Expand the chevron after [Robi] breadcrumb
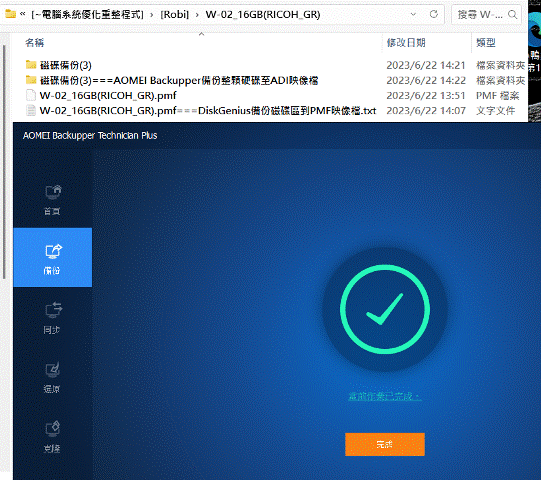Image resolution: width=541 pixels, height=480 pixels. 197,15
